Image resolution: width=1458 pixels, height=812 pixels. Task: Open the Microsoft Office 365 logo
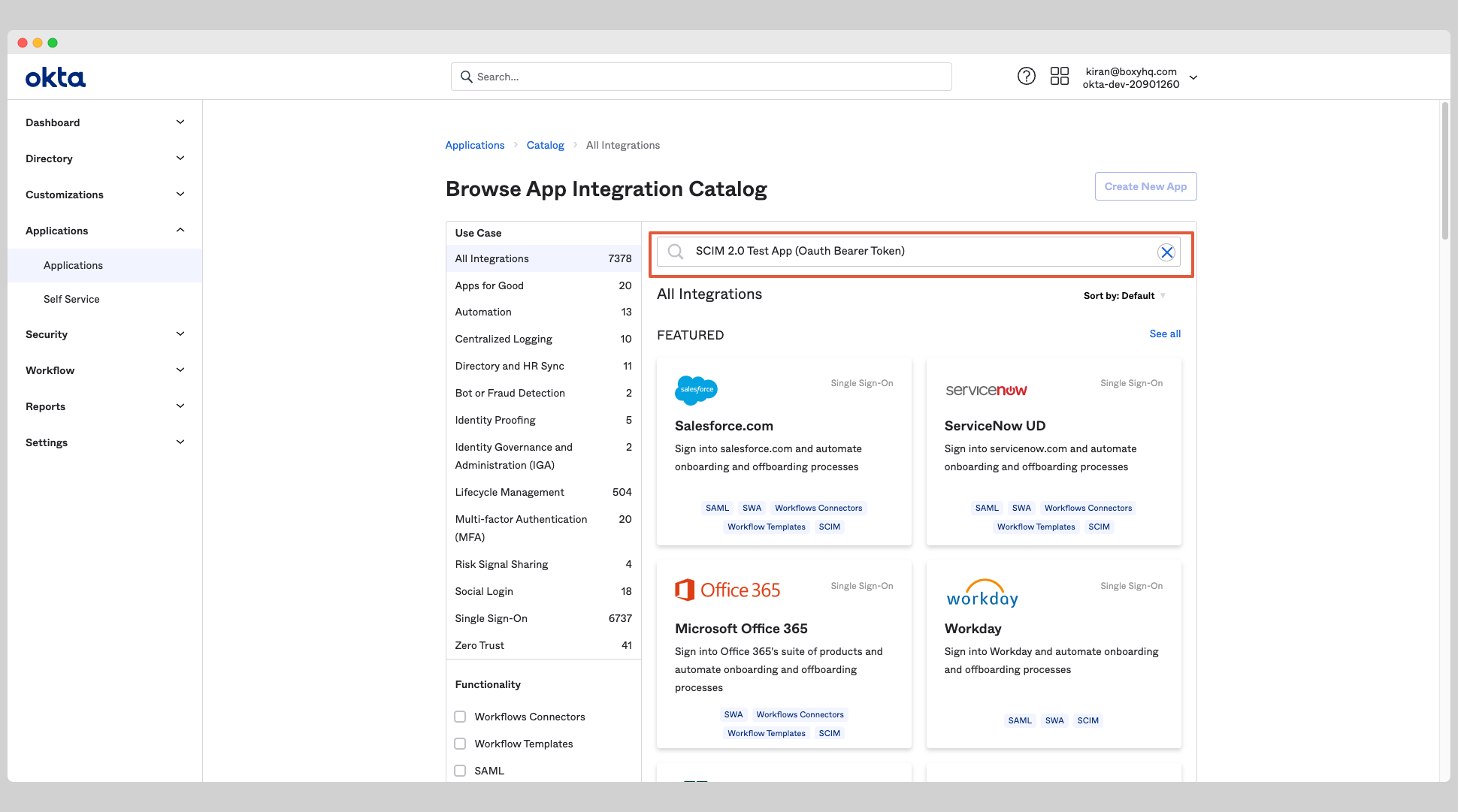click(x=727, y=590)
